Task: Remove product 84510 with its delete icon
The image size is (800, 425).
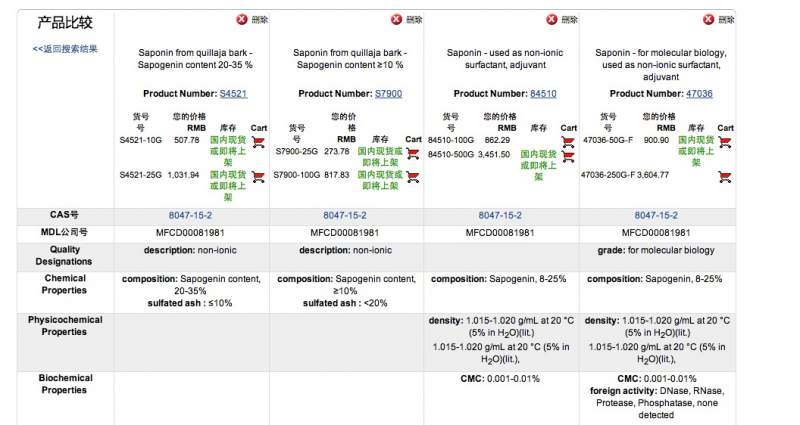Action: [x=551, y=19]
